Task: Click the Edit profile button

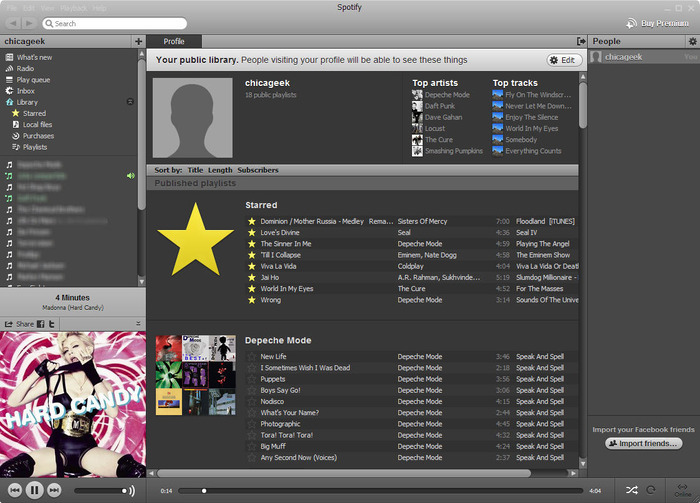Action: [x=564, y=60]
